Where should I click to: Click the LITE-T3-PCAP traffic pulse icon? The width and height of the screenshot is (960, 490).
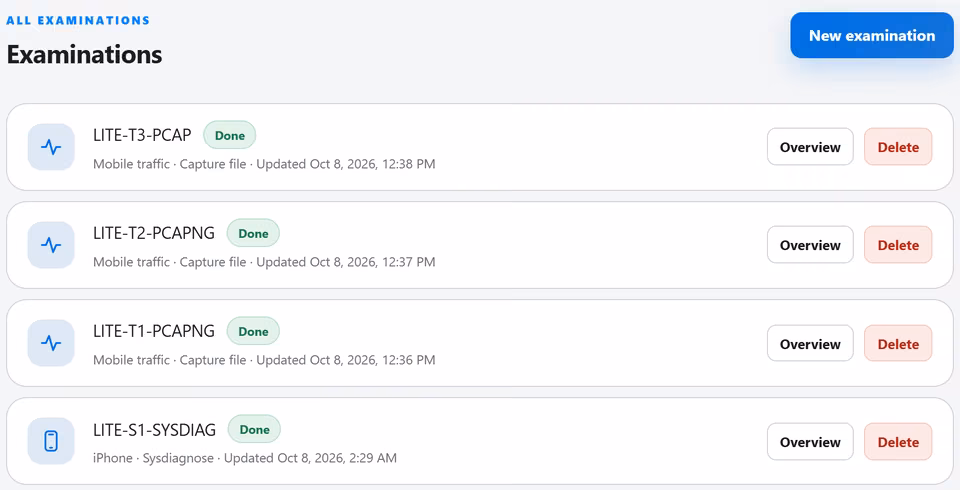(x=51, y=147)
